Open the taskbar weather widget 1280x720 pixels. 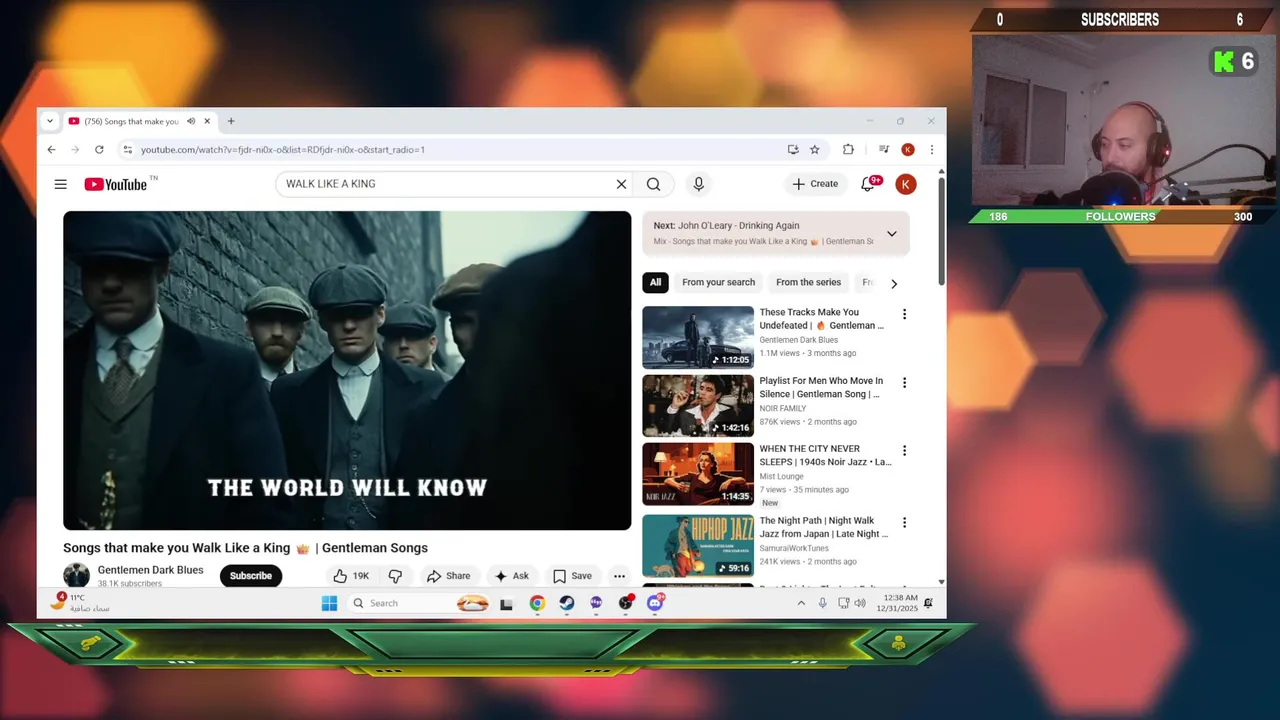pos(80,603)
